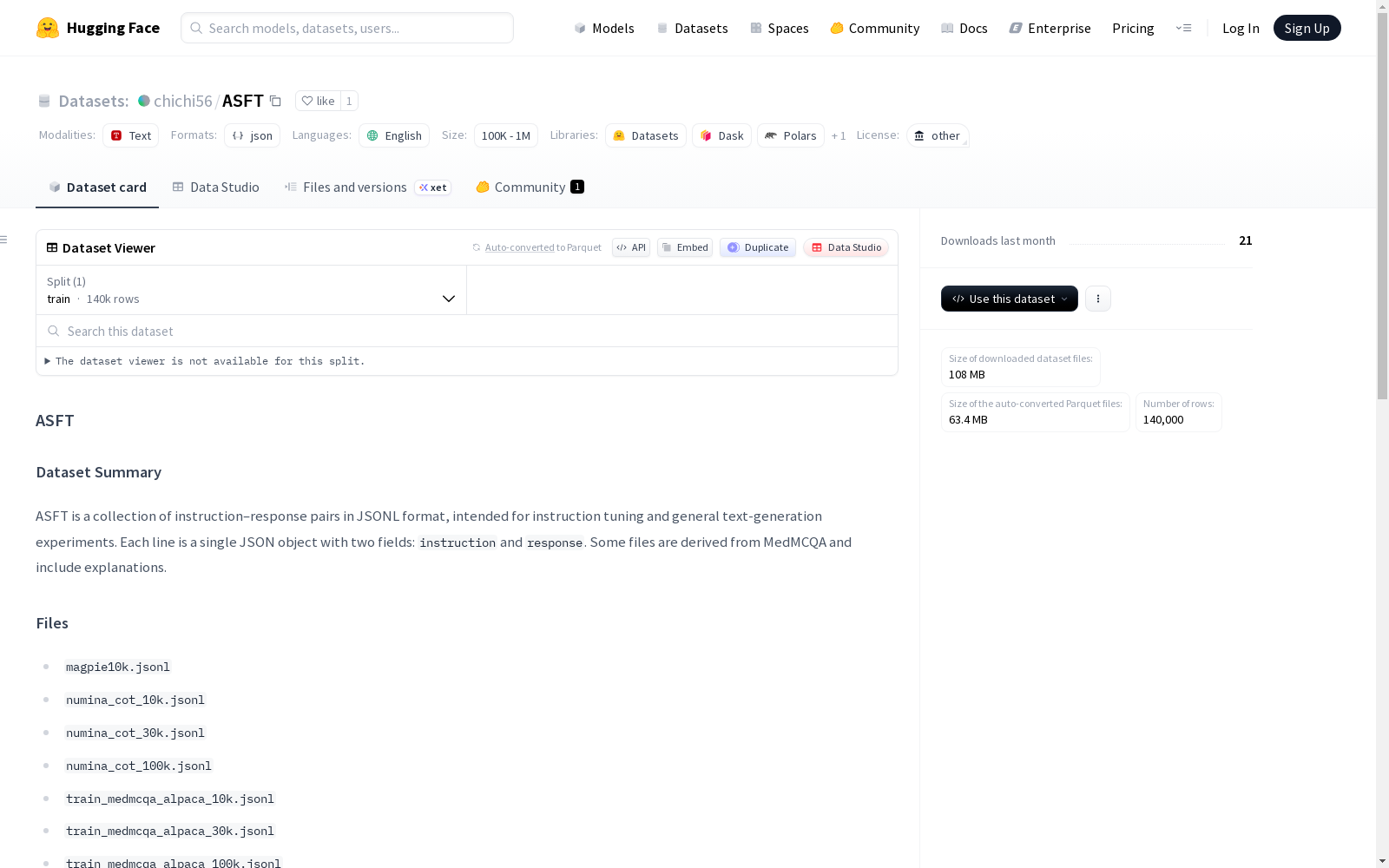This screenshot has height=868, width=1389.
Task: Click the 63.4 MB Parquet size value
Action: tap(968, 420)
